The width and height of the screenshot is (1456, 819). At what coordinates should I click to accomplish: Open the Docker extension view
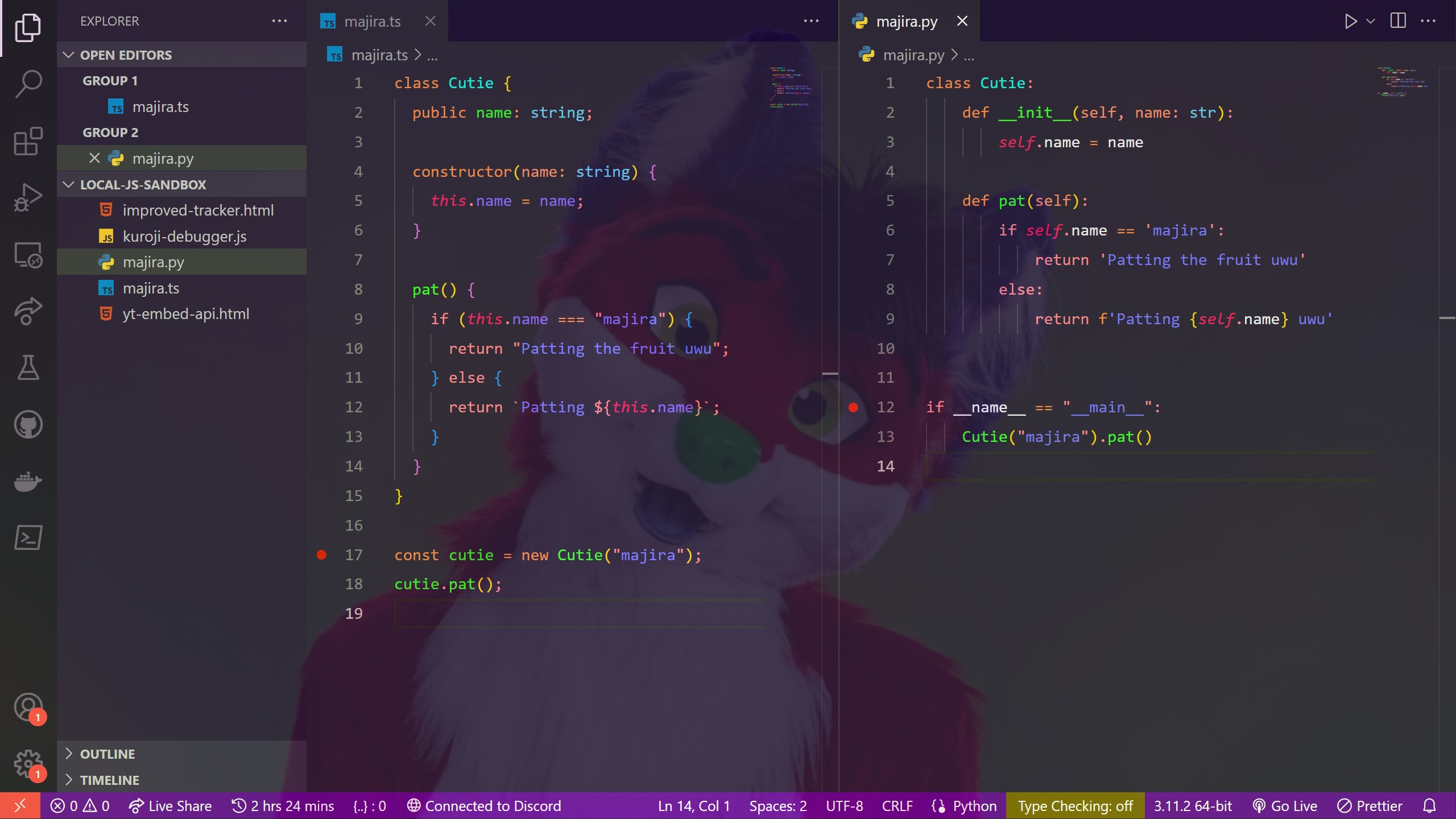[x=27, y=481]
